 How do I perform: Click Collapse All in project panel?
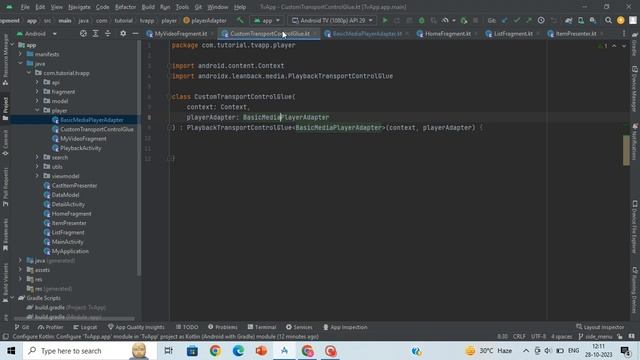tap(108, 33)
